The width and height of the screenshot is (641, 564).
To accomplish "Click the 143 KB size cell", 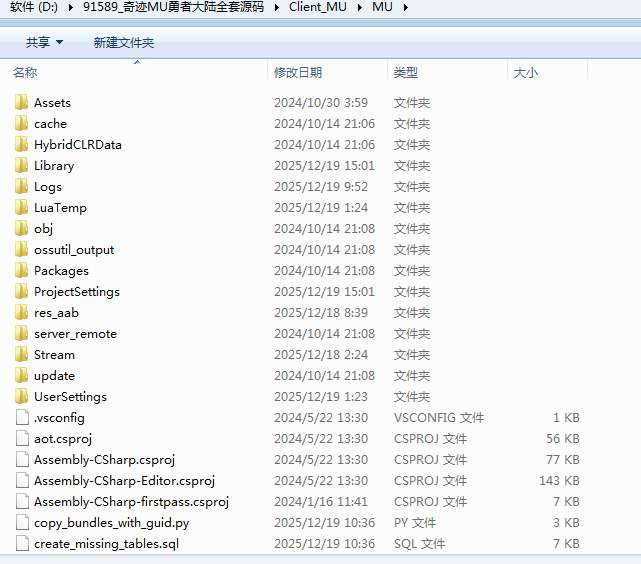I will click(x=559, y=481).
